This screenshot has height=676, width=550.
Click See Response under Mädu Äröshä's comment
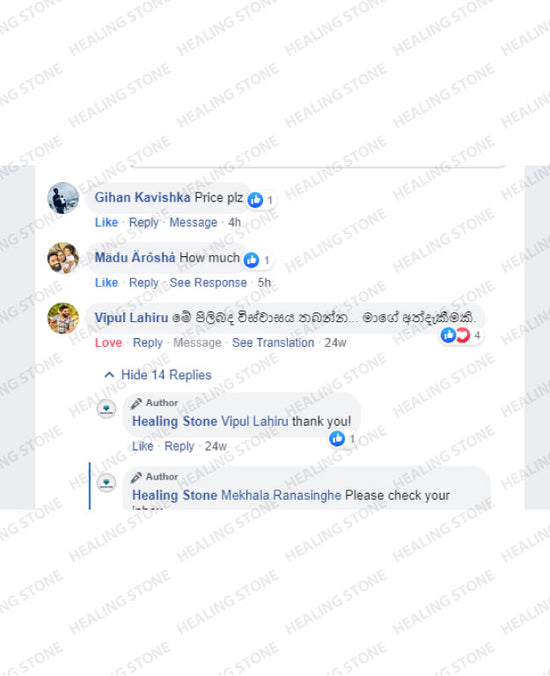(208, 282)
